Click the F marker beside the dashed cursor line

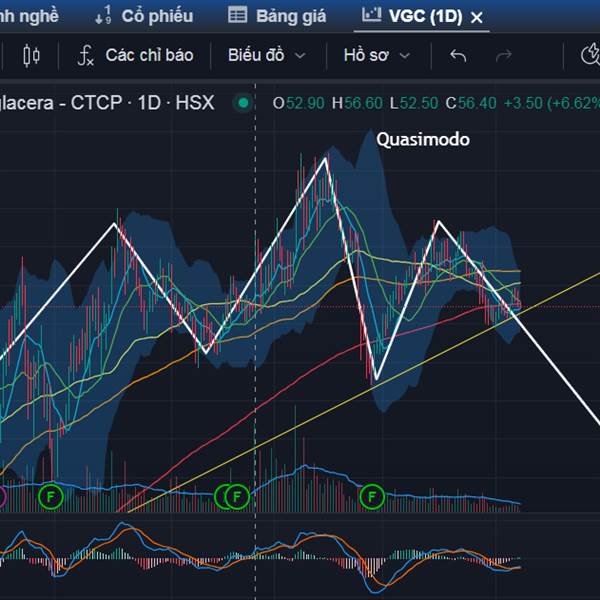[237, 497]
